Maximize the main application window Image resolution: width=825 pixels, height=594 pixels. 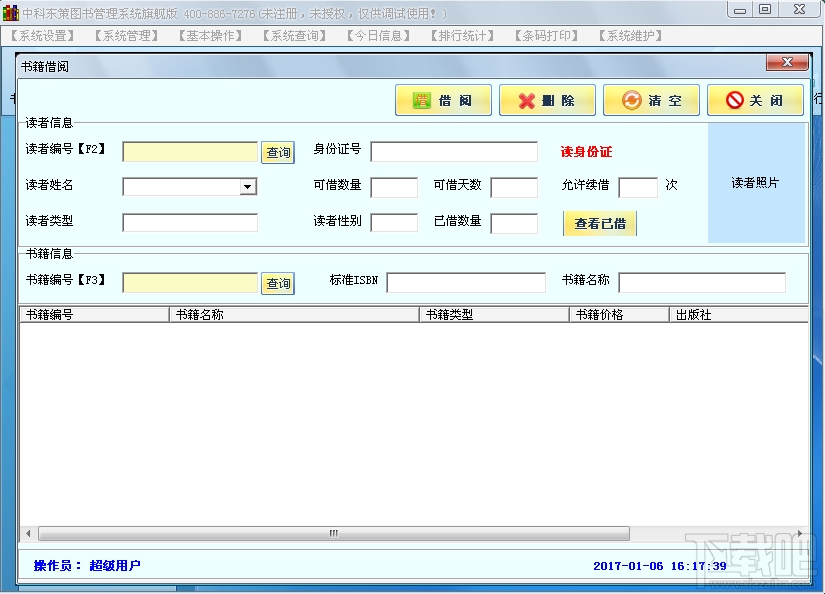[x=766, y=9]
